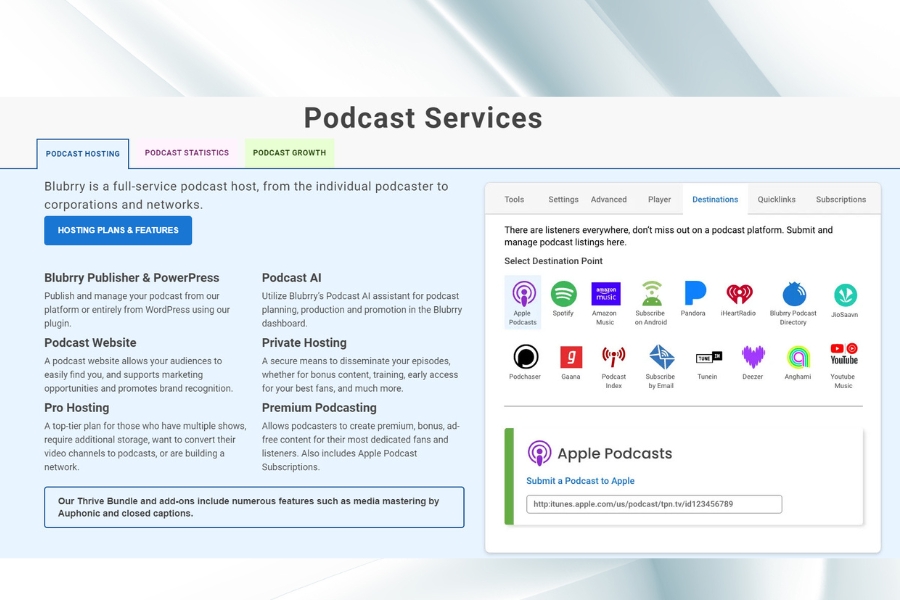Image resolution: width=900 pixels, height=600 pixels.
Task: Switch to the Podcast Hosting tab
Action: click(x=83, y=154)
